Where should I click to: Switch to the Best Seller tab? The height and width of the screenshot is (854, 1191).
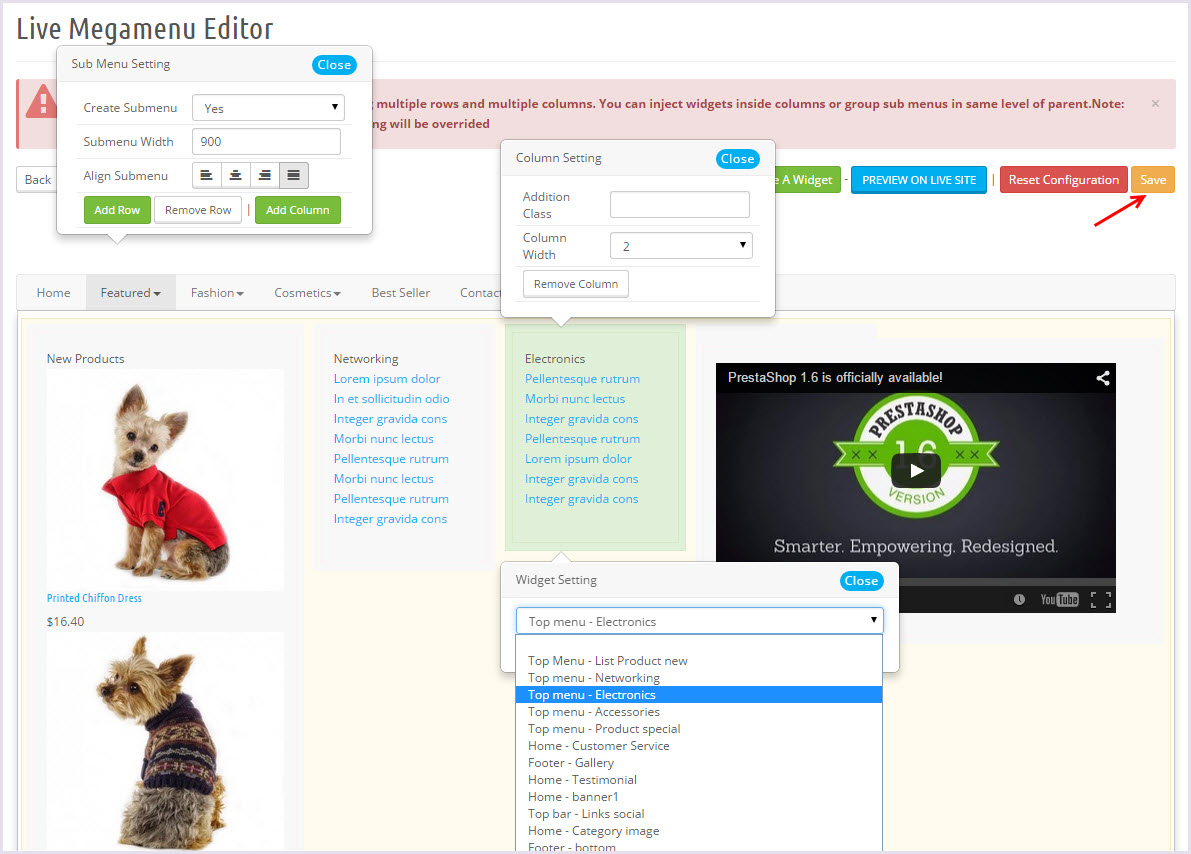(x=400, y=293)
